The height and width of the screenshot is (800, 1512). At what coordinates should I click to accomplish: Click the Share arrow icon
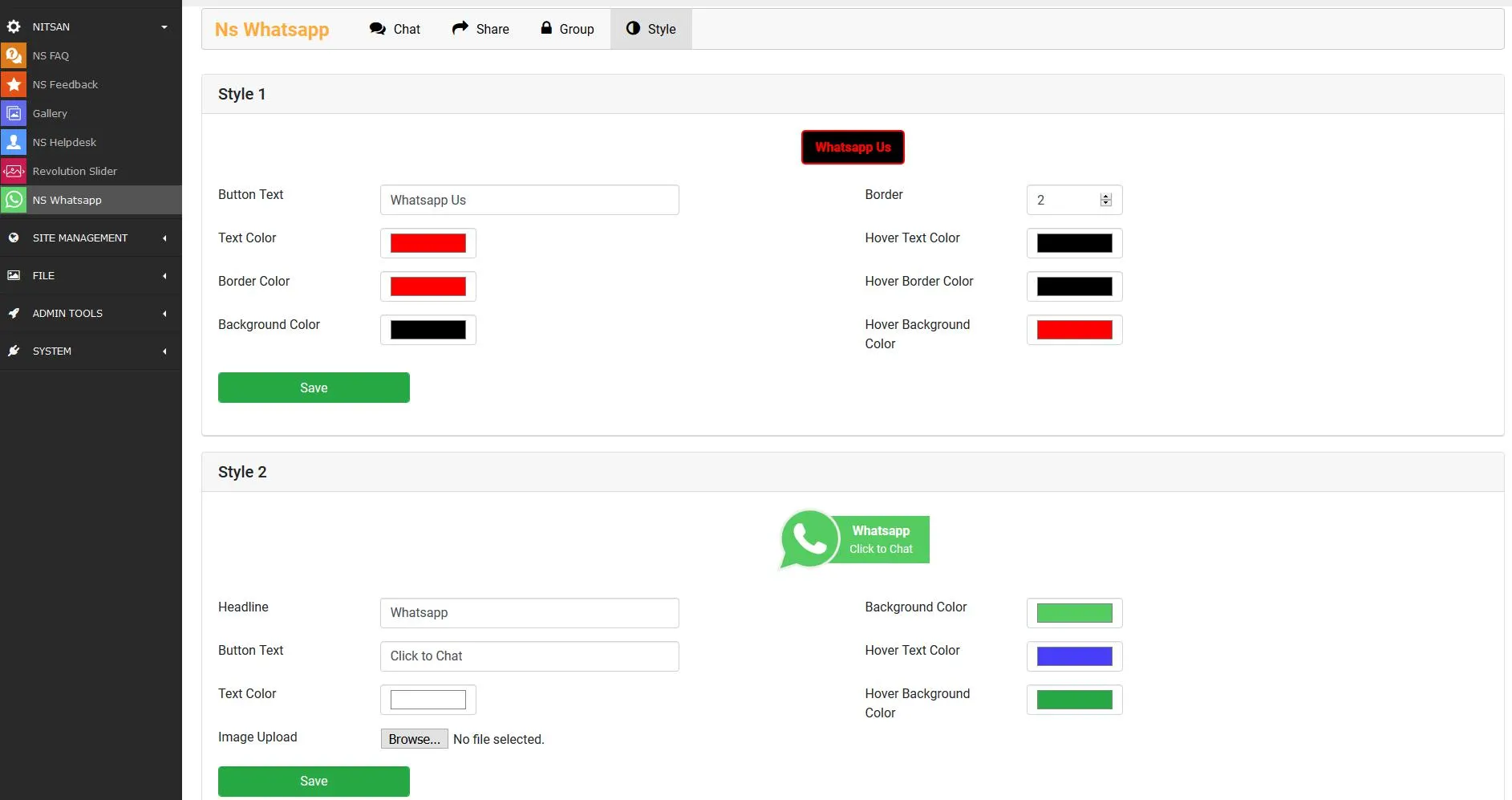click(460, 28)
